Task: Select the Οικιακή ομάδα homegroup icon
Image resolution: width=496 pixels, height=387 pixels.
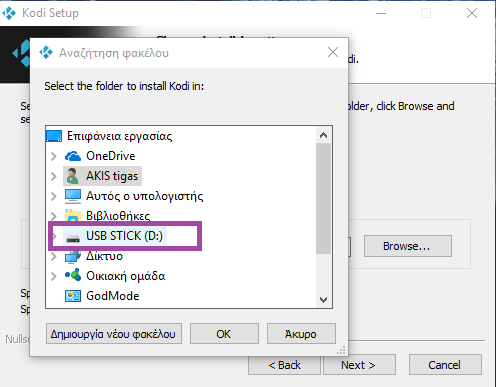Action: (73, 275)
